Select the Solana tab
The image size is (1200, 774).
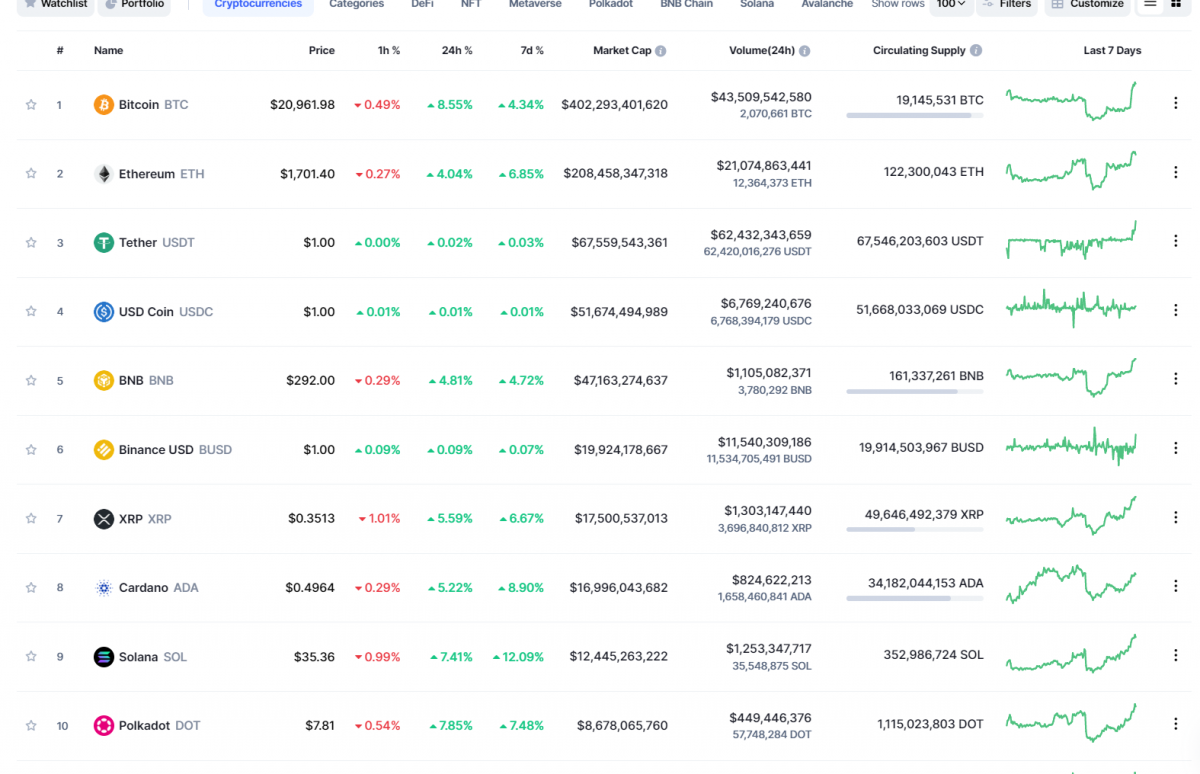tap(757, 5)
